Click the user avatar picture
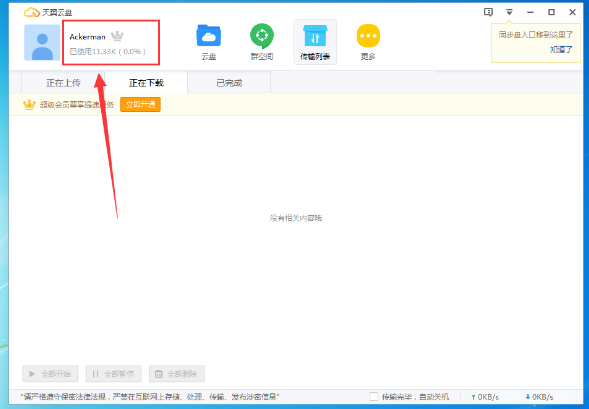This screenshot has height=409, width=589. click(x=42, y=42)
